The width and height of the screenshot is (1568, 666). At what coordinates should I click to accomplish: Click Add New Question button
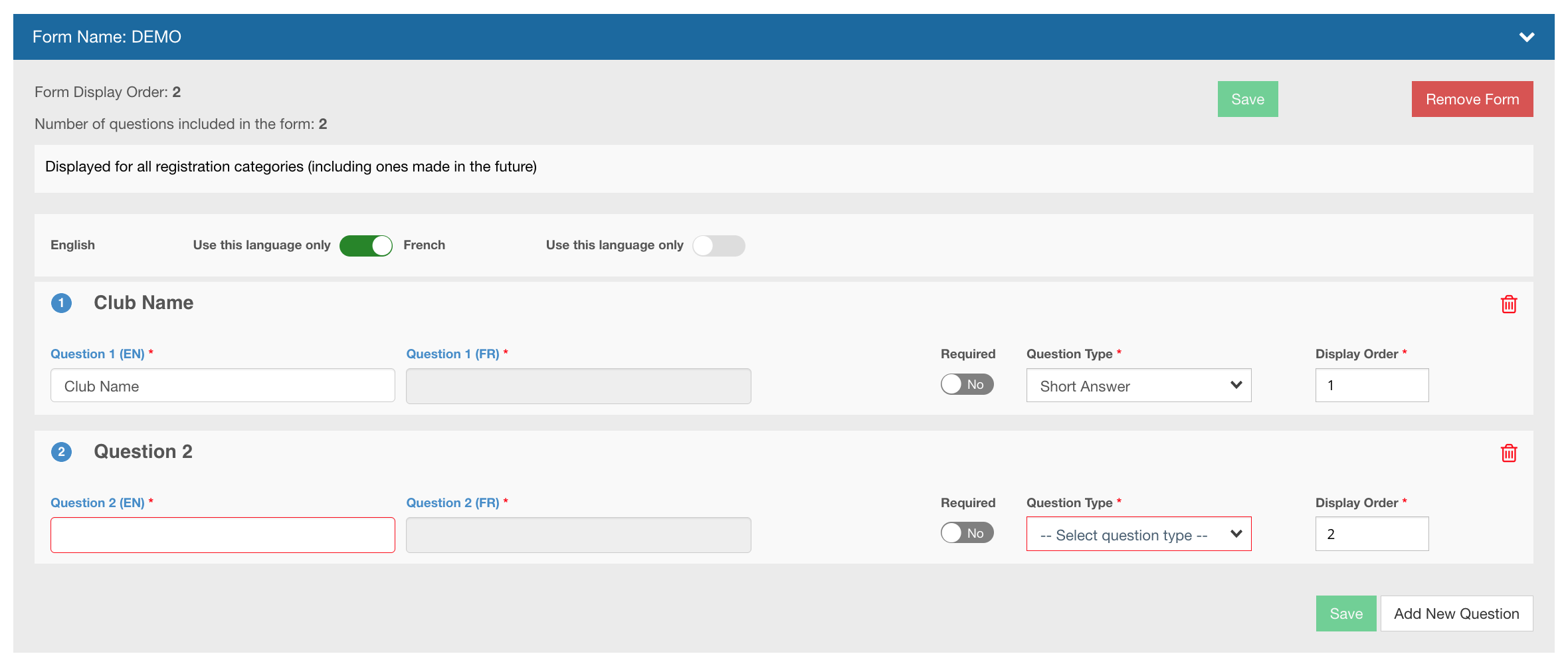pyautogui.click(x=1456, y=613)
